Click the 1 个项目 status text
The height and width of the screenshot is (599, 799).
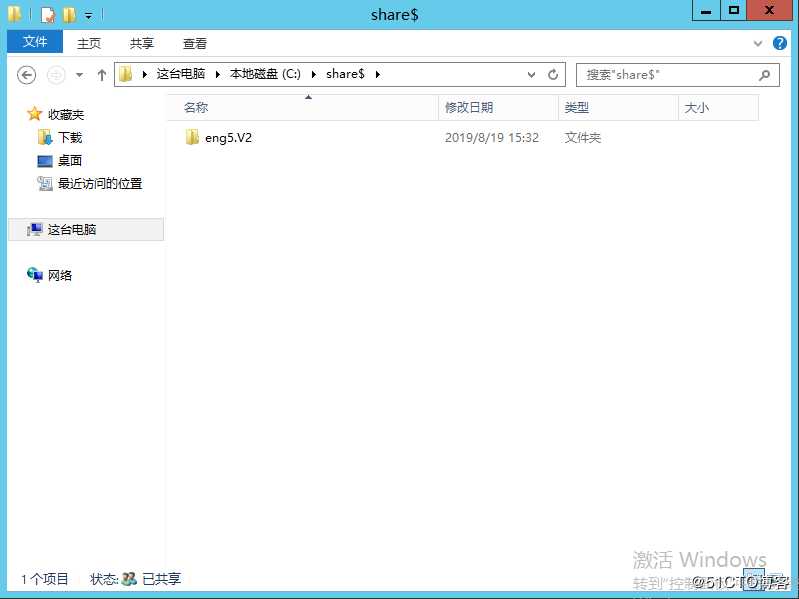click(44, 579)
